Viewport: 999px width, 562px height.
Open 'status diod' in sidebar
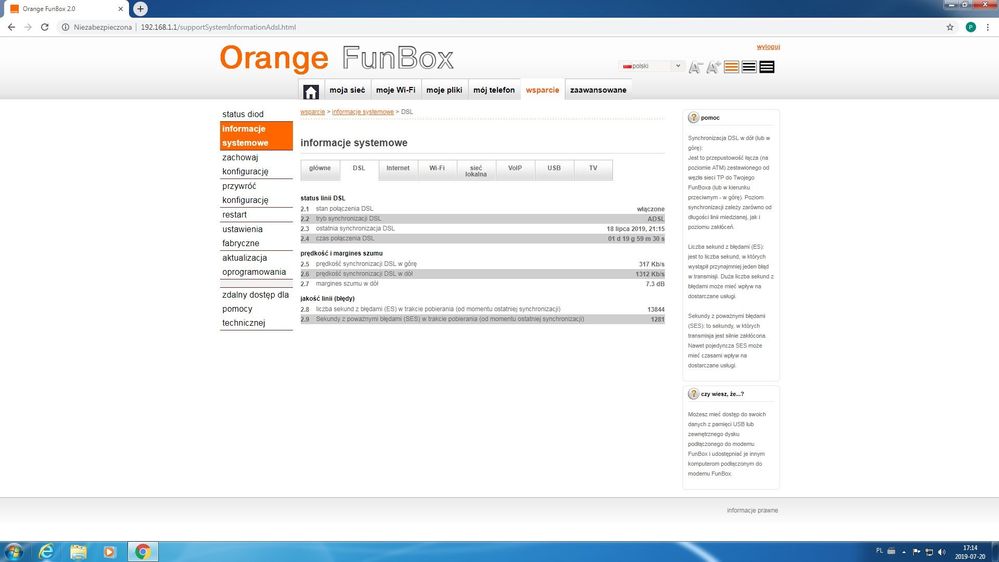pos(256,114)
